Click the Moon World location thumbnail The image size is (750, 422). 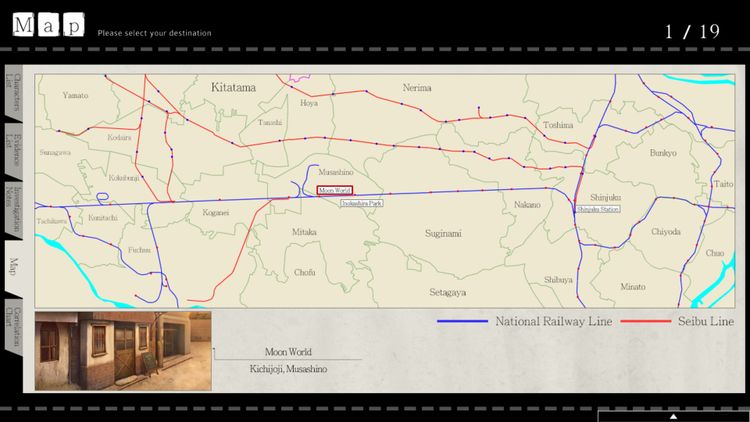[120, 350]
